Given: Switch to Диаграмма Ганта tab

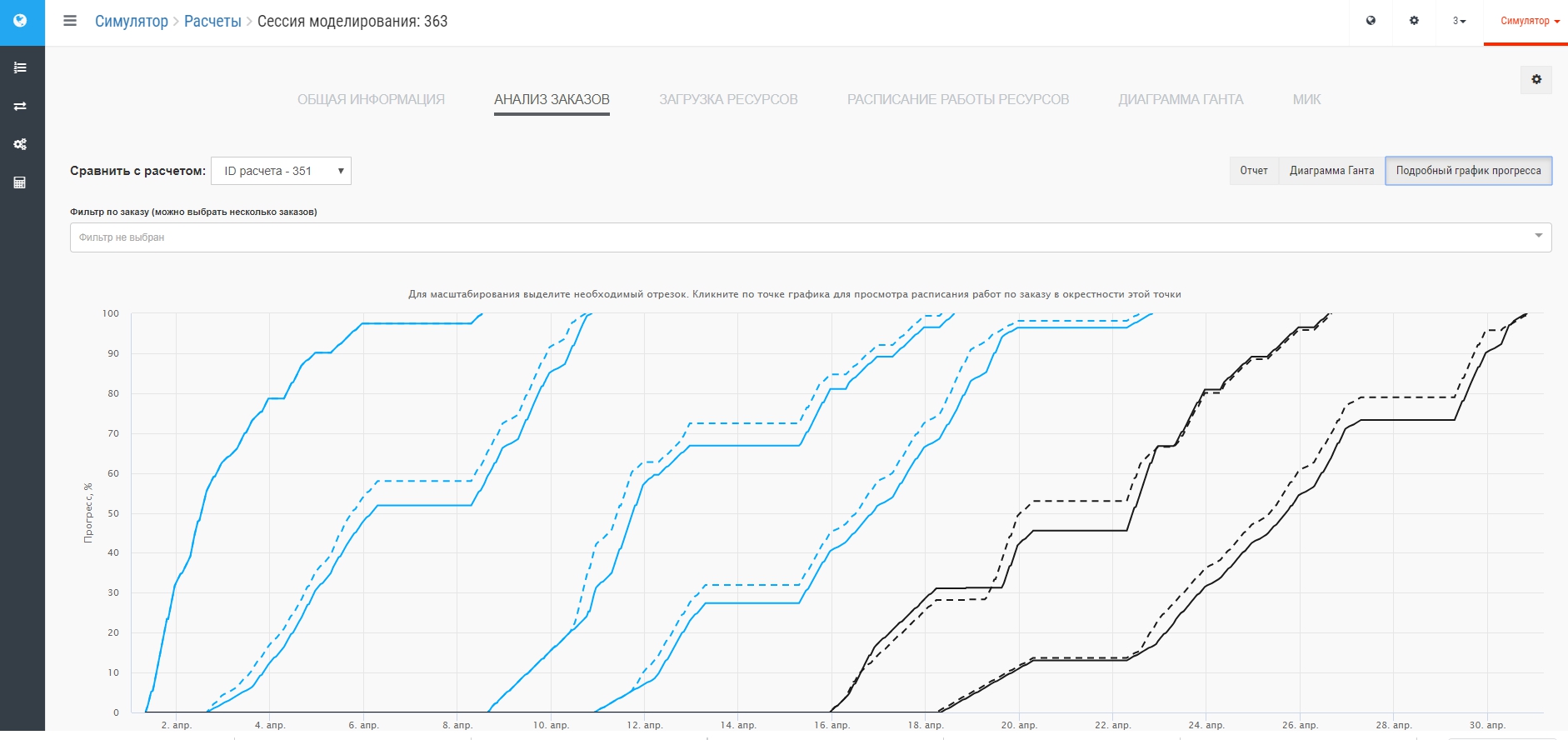Looking at the screenshot, I should [1181, 99].
